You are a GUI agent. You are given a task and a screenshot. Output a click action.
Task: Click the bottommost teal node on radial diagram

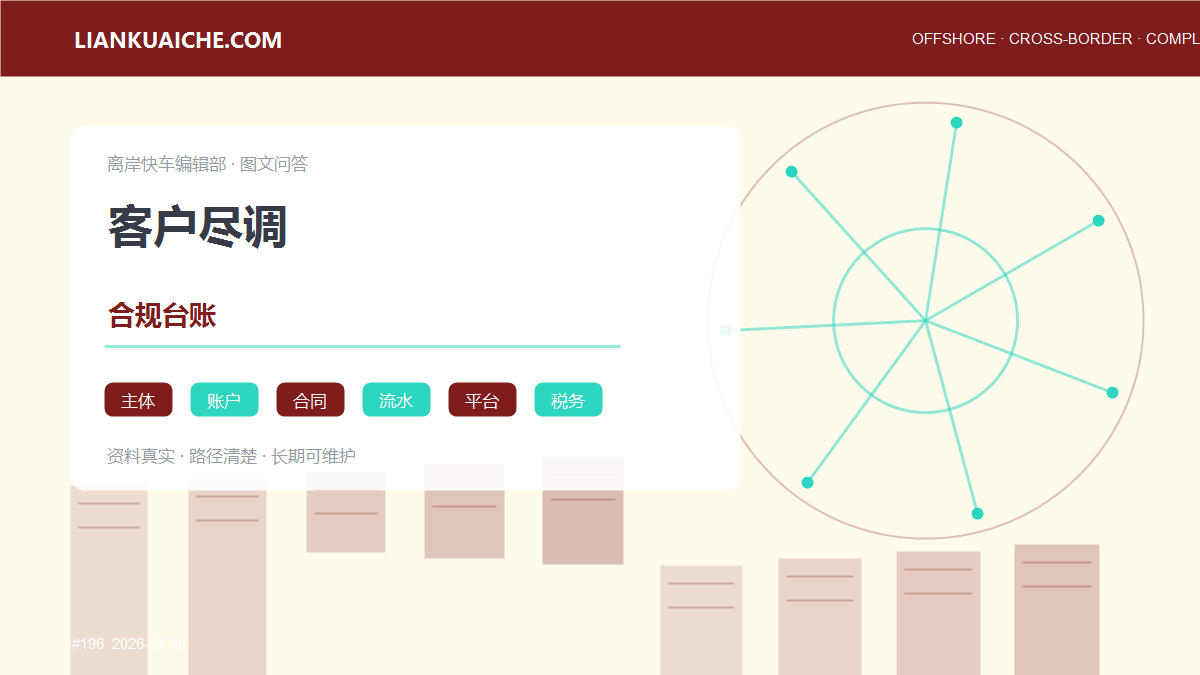[x=977, y=514]
